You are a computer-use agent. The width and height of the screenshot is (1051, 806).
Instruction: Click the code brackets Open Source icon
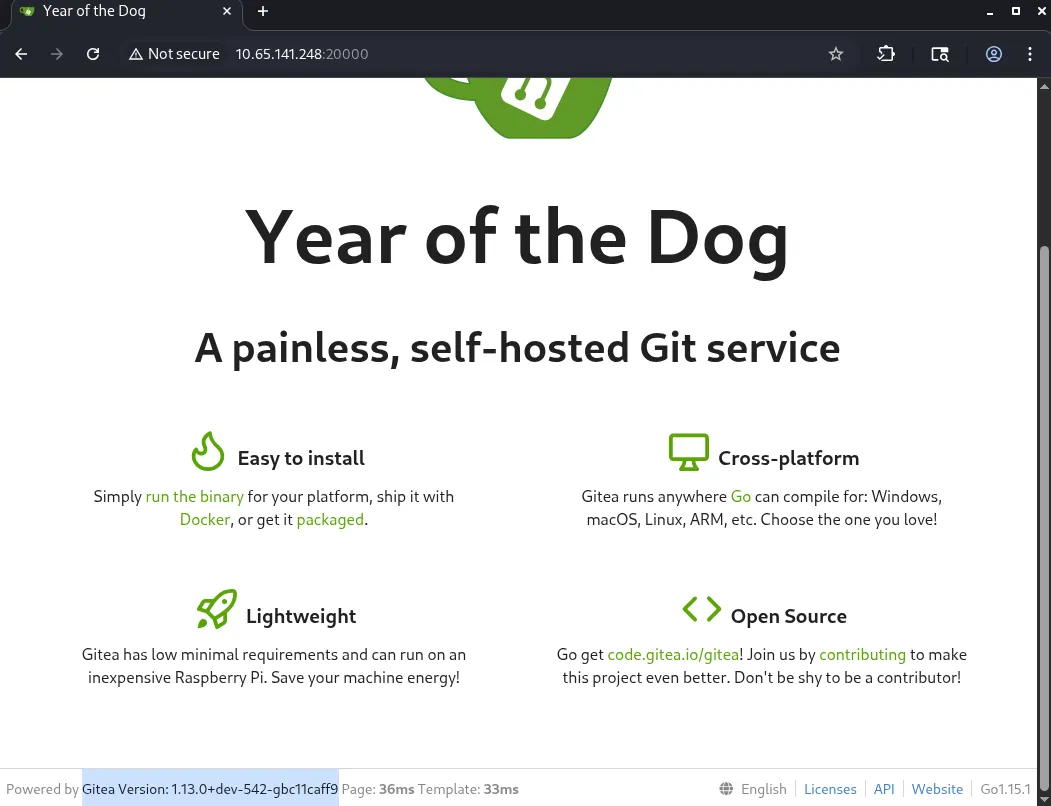pyautogui.click(x=701, y=609)
